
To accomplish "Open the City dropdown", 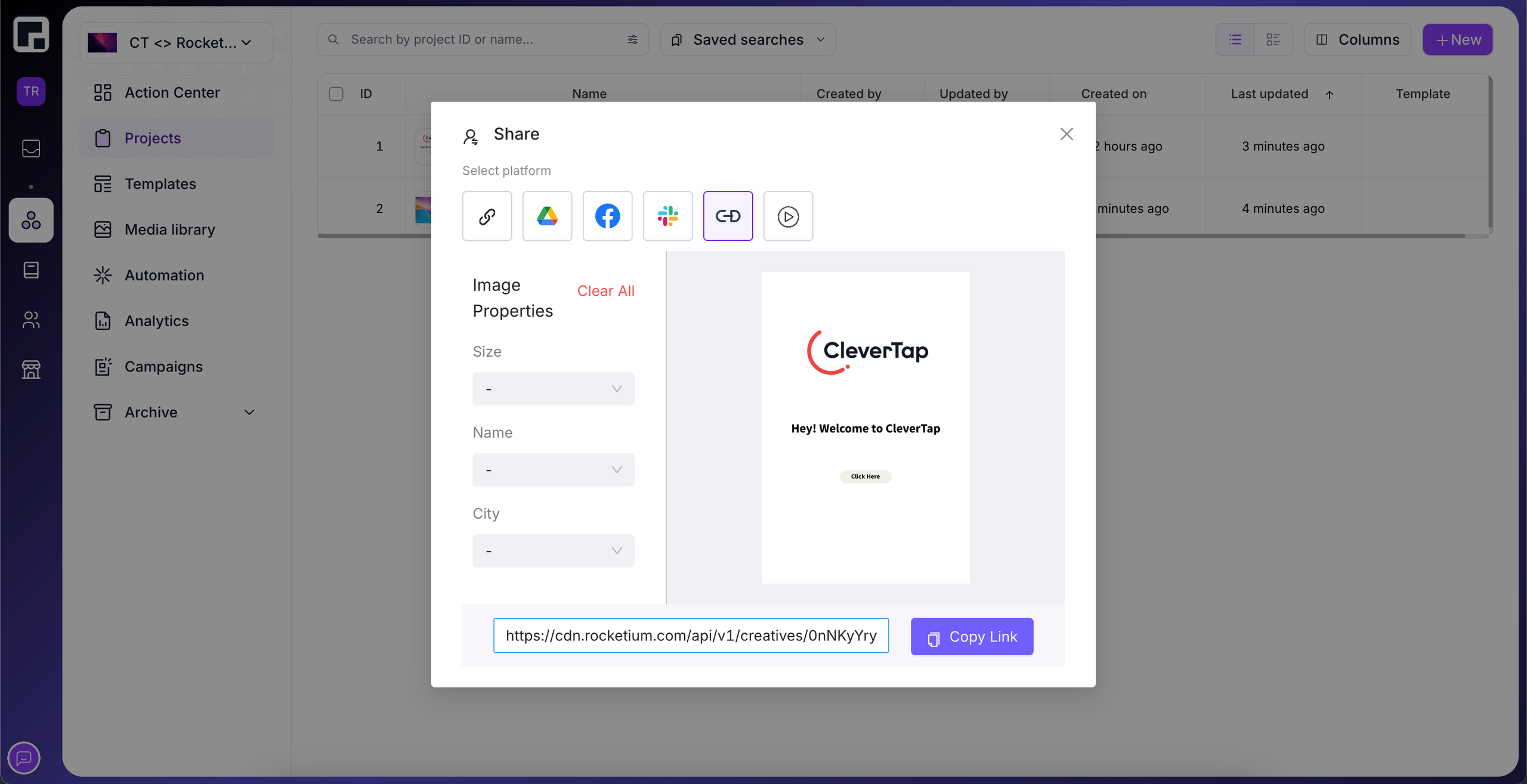I will pyautogui.click(x=553, y=550).
